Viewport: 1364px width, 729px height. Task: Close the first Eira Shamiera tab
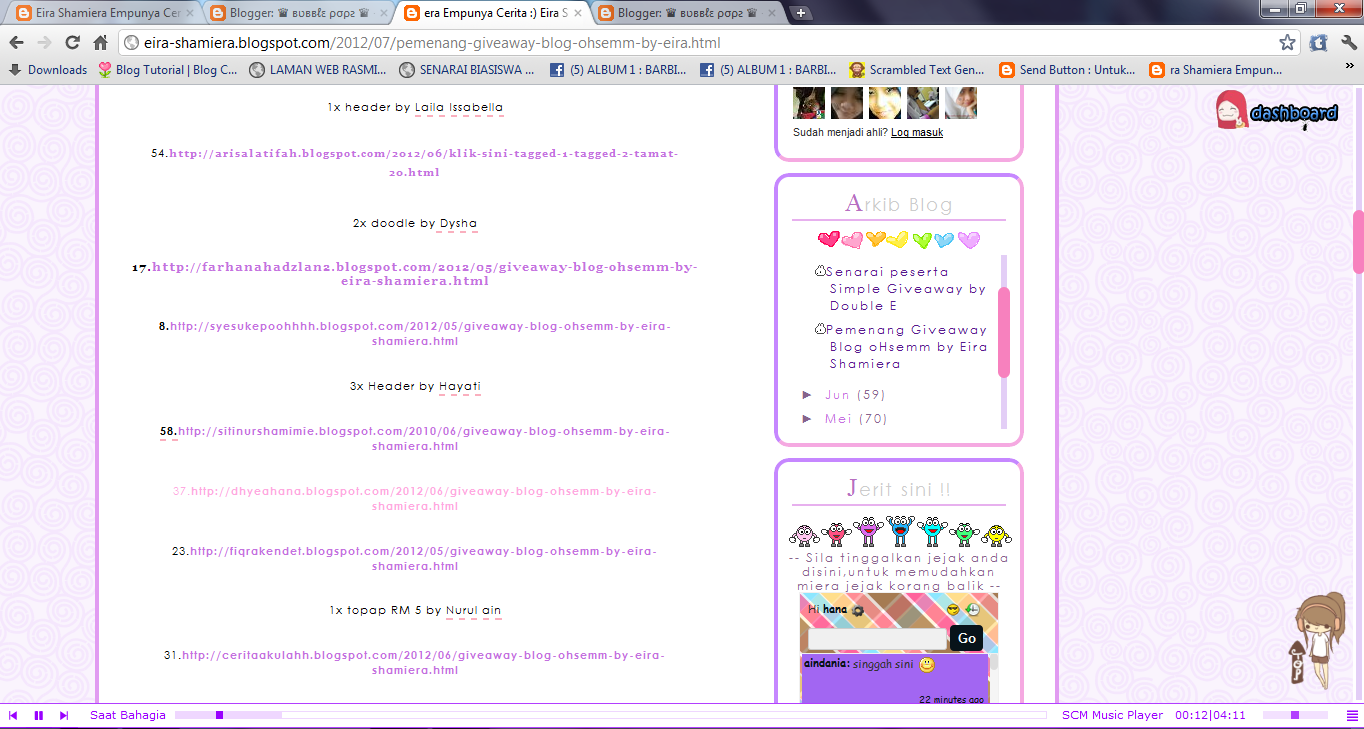pyautogui.click(x=189, y=14)
